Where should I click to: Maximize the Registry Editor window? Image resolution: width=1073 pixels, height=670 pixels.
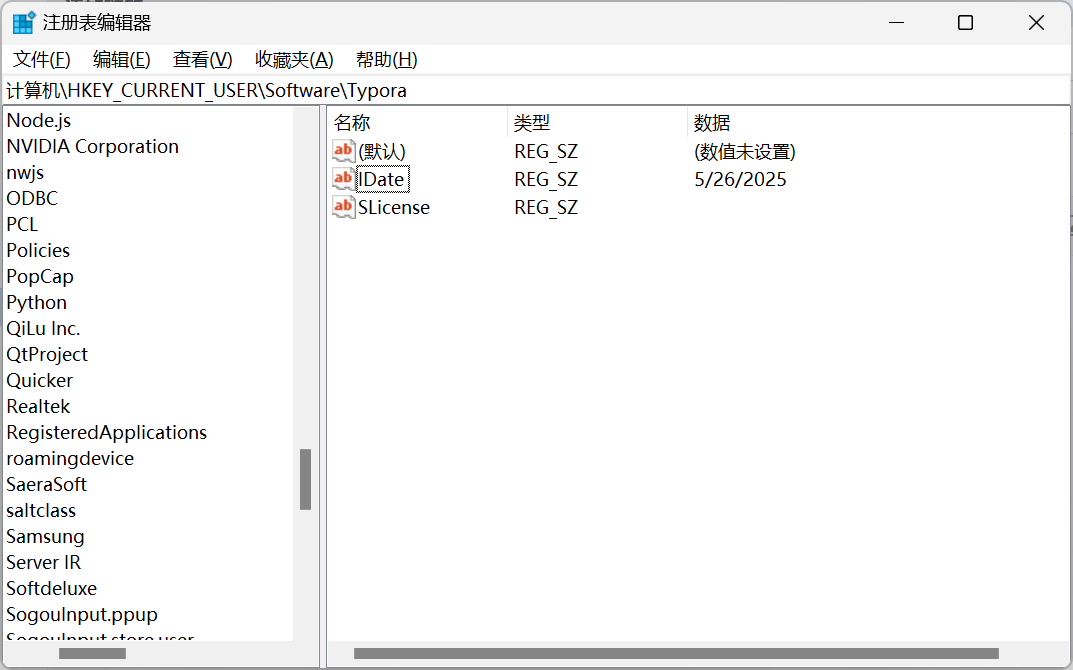965,23
